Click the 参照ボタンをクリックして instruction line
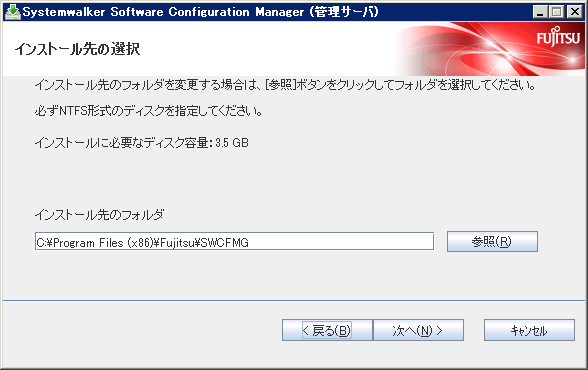Screen dimensions: 588x370 pyautogui.click(x=285, y=85)
